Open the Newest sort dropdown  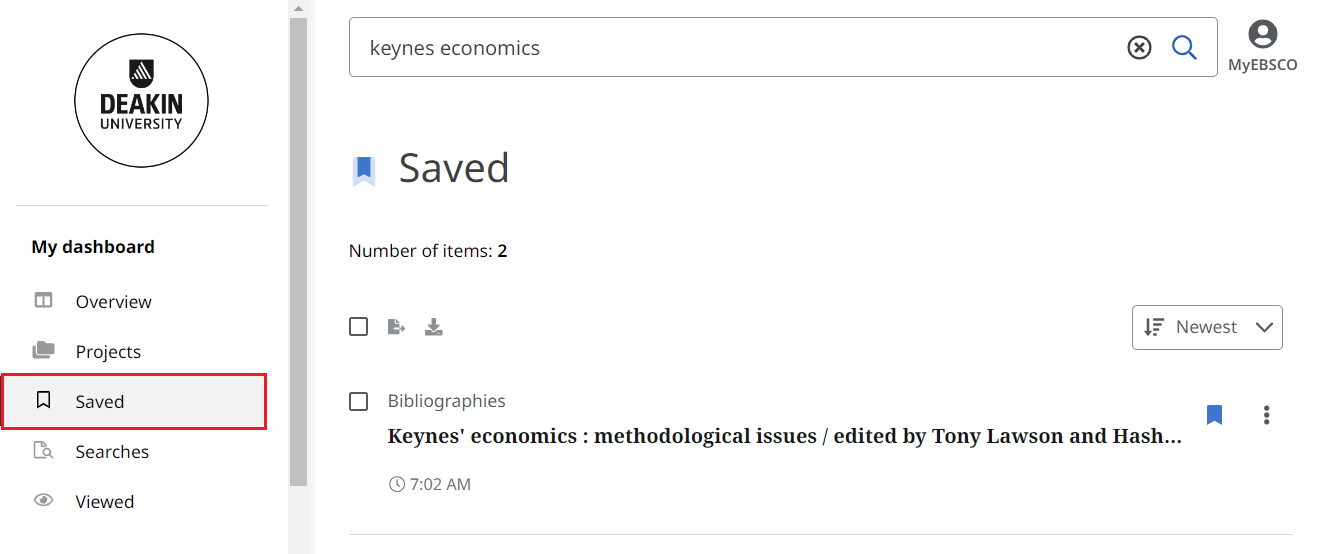click(1207, 327)
